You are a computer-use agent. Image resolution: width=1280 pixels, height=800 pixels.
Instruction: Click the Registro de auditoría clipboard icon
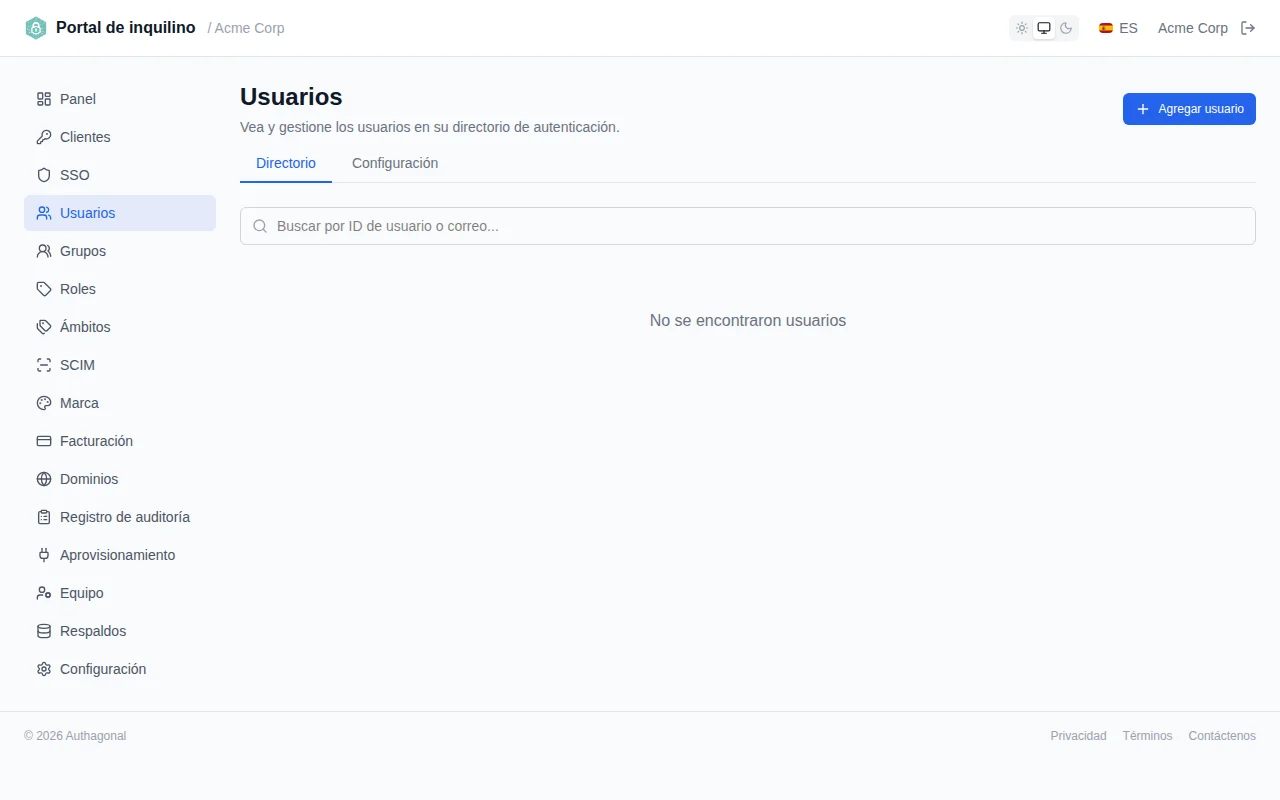point(44,517)
